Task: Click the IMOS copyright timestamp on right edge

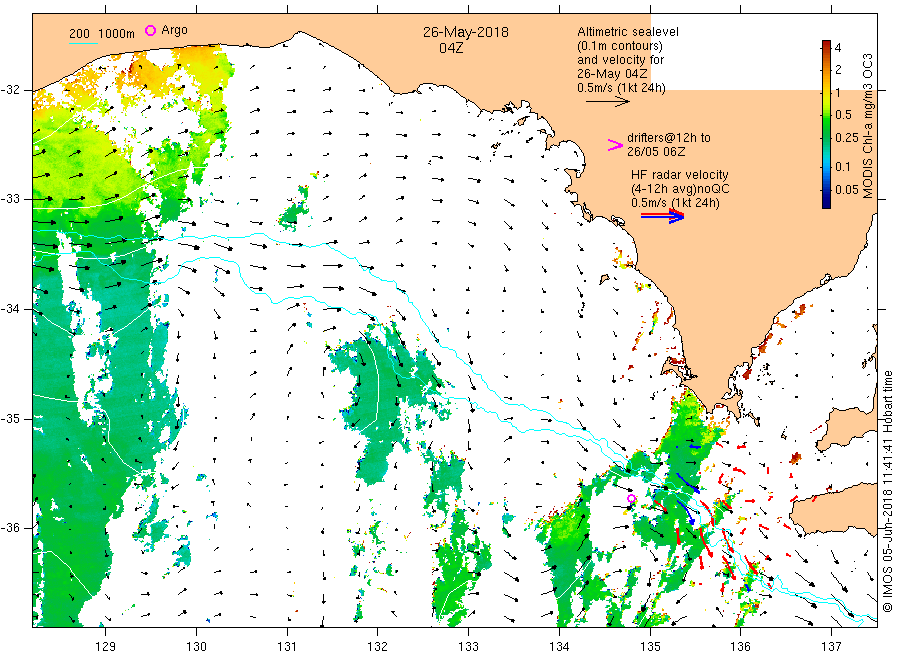Action: click(x=887, y=491)
